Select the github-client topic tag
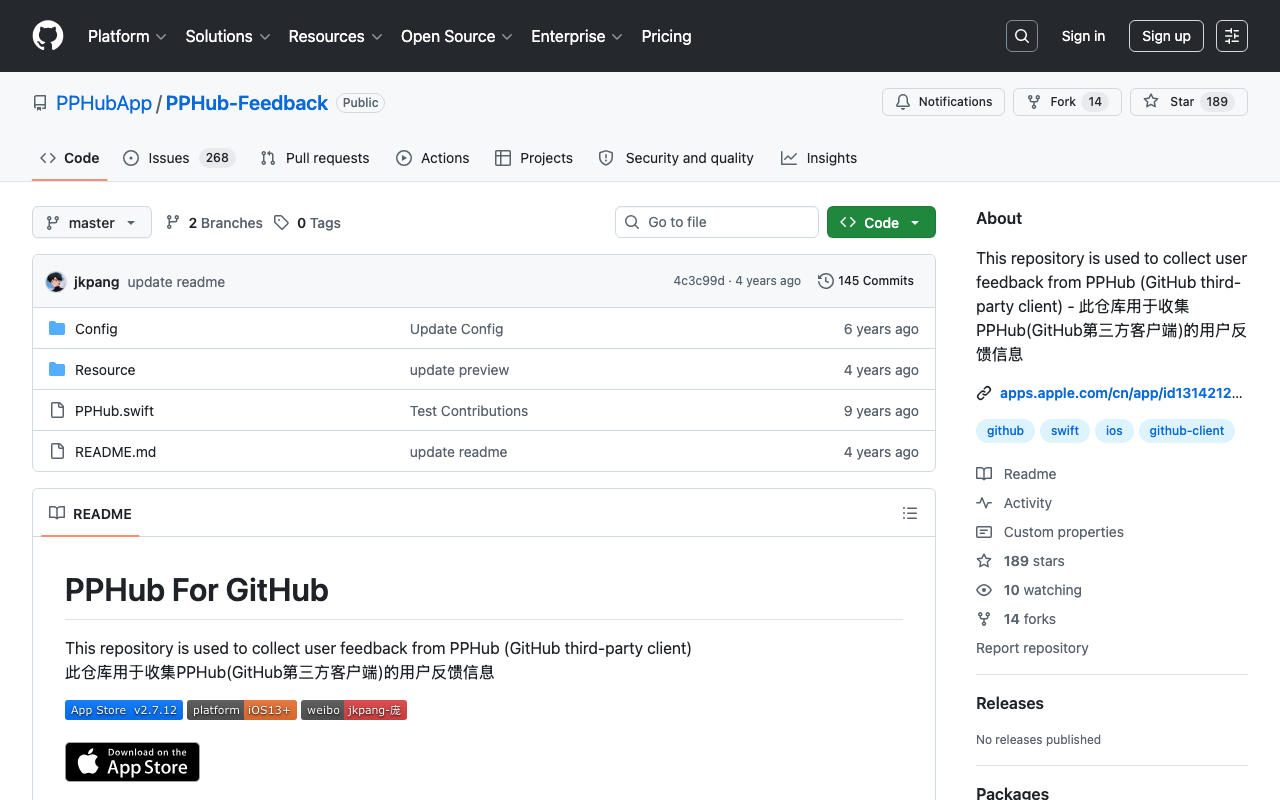The height and width of the screenshot is (800, 1280). point(1187,431)
